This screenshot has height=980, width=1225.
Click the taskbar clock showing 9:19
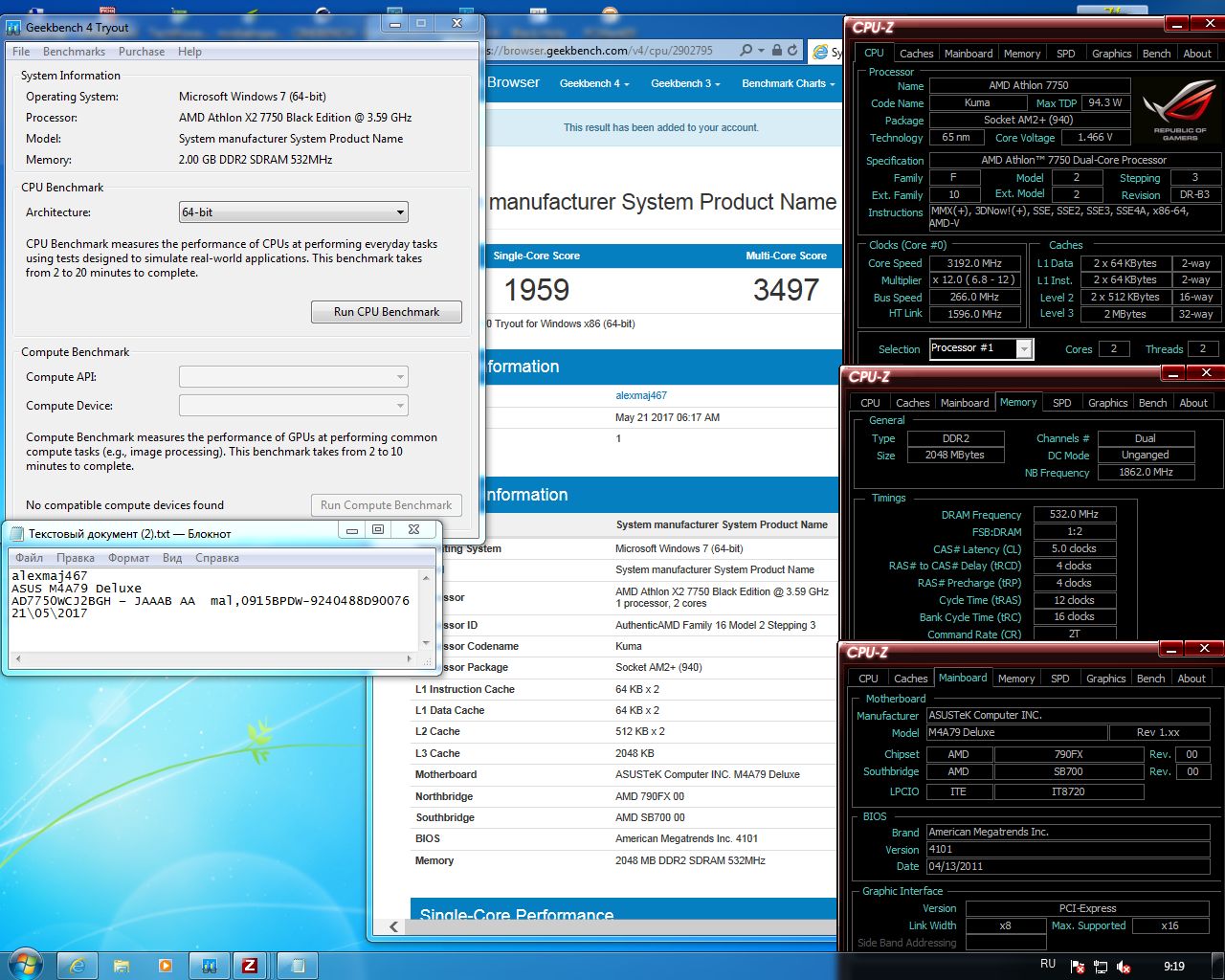click(x=1174, y=967)
